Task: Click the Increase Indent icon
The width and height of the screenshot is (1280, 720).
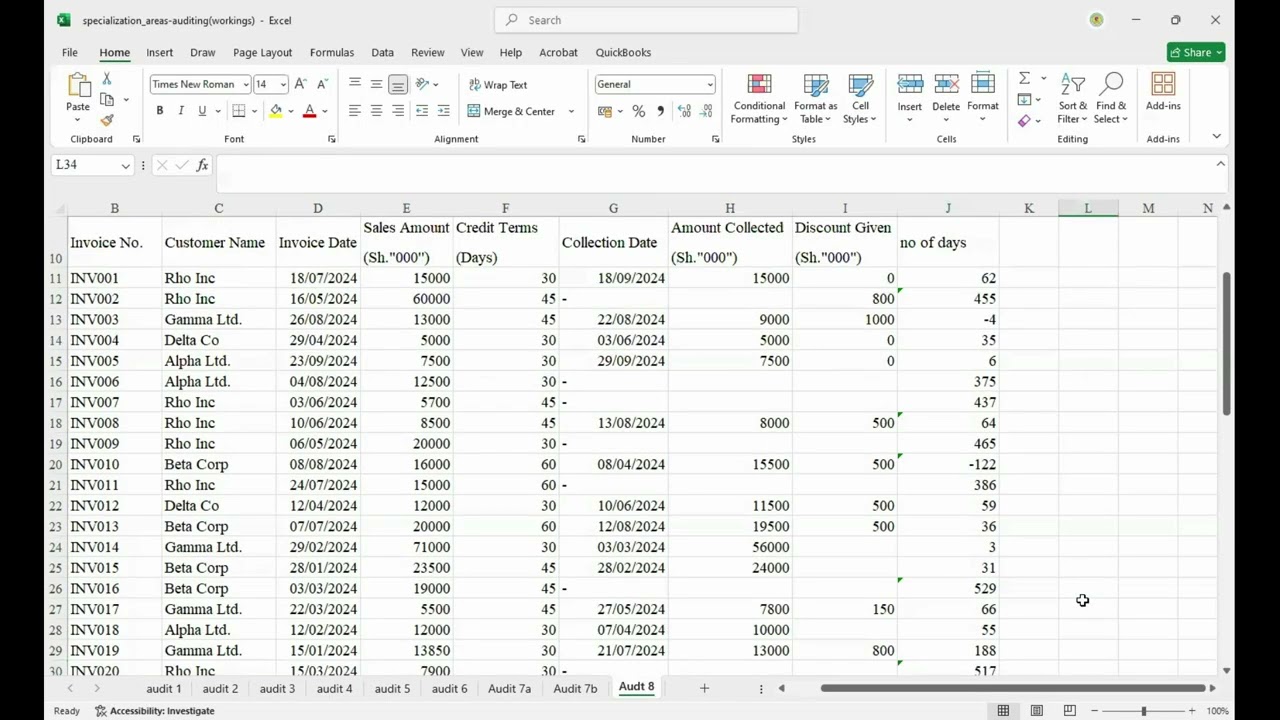Action: pos(444,111)
